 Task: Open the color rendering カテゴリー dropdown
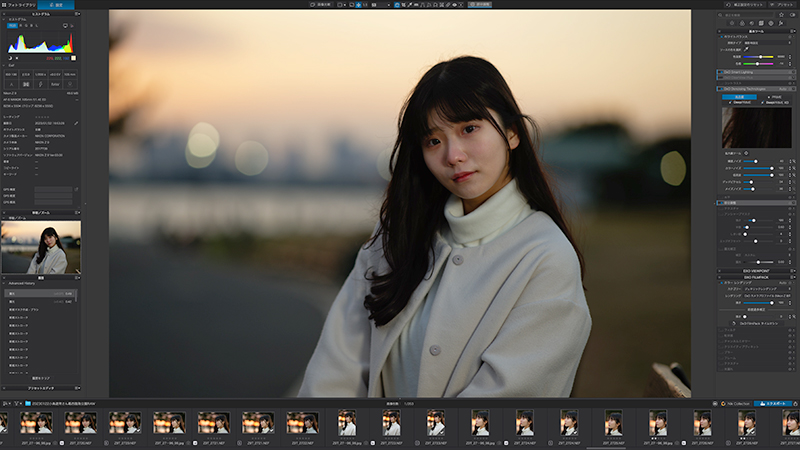767,289
